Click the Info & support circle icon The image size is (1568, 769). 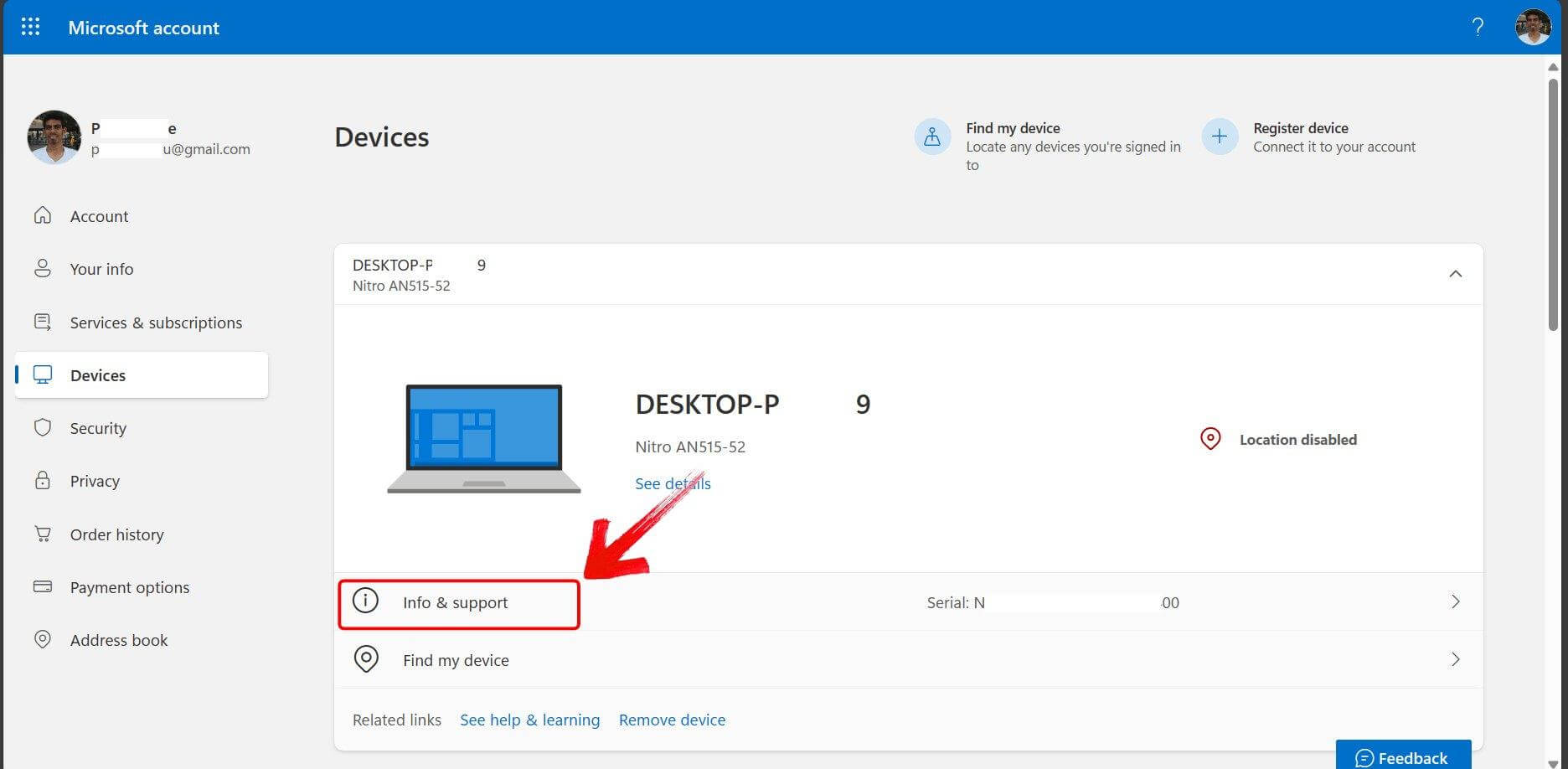pyautogui.click(x=365, y=601)
